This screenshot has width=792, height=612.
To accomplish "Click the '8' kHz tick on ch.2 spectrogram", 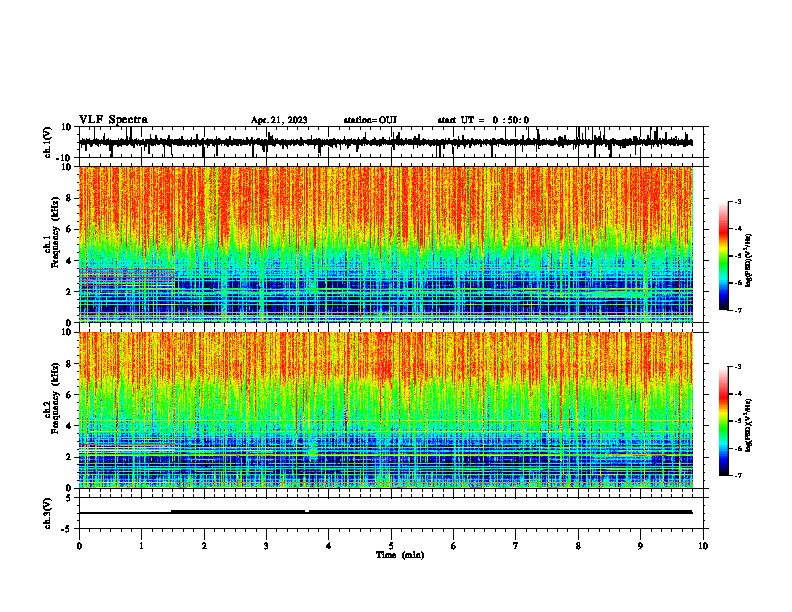I will tap(70, 364).
